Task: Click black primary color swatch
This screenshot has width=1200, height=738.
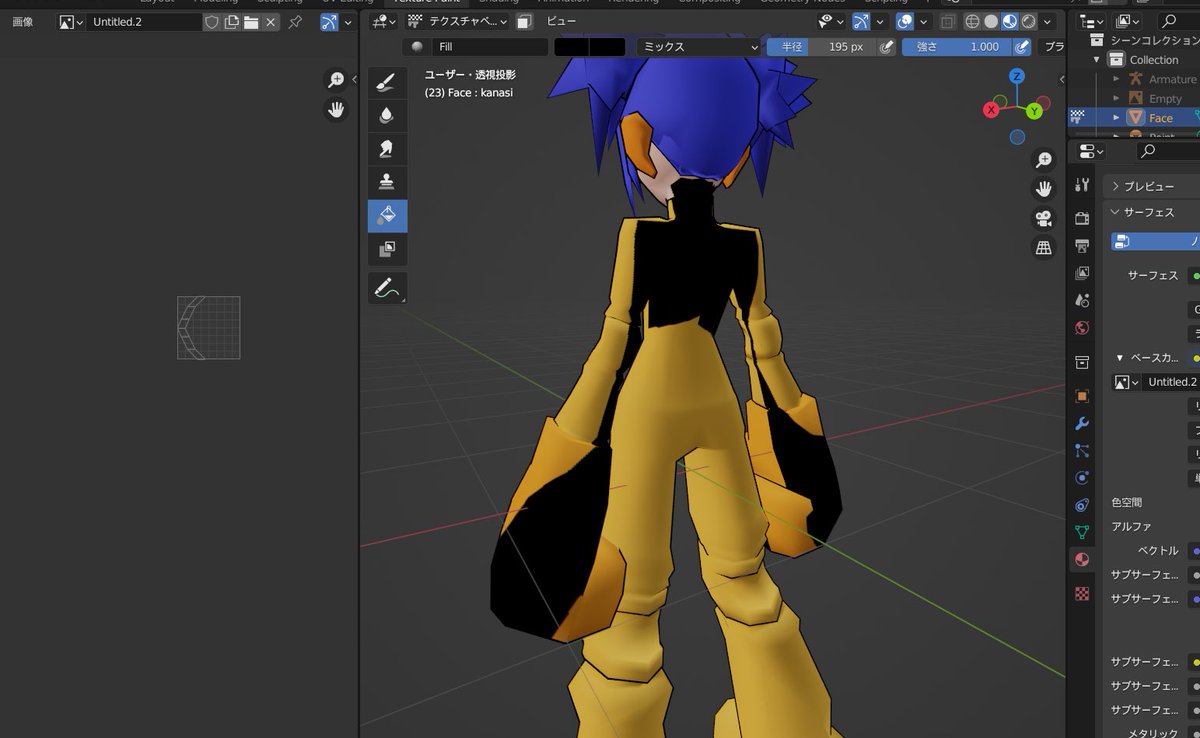Action: point(571,47)
